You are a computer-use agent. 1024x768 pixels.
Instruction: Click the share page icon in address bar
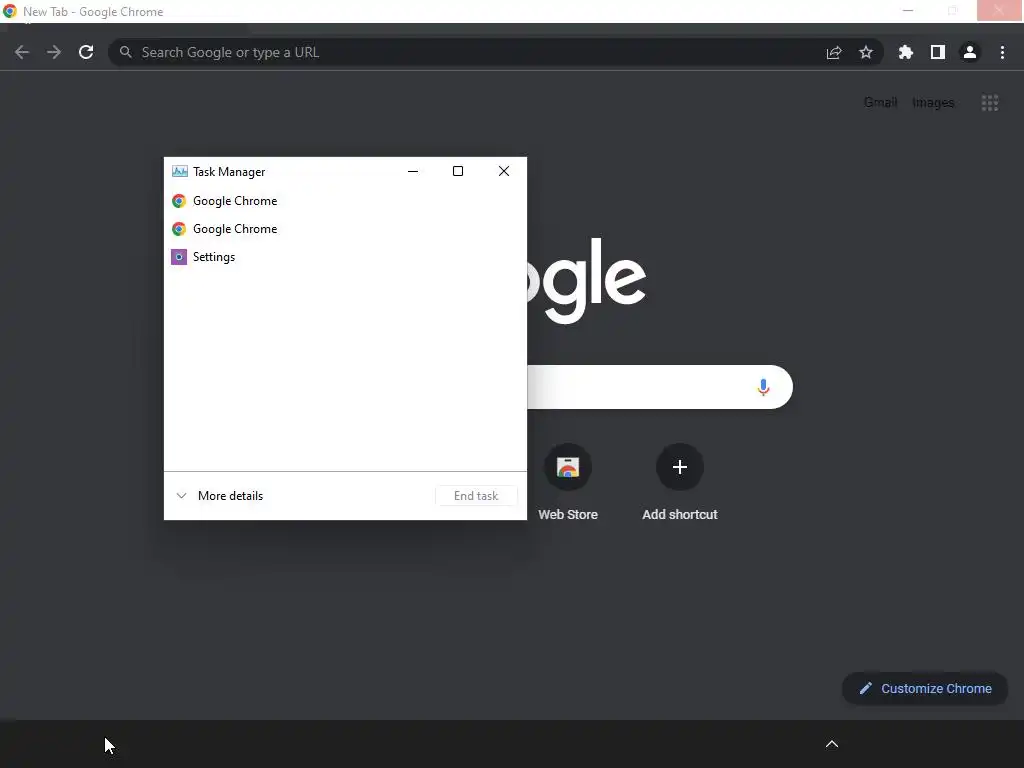click(834, 53)
